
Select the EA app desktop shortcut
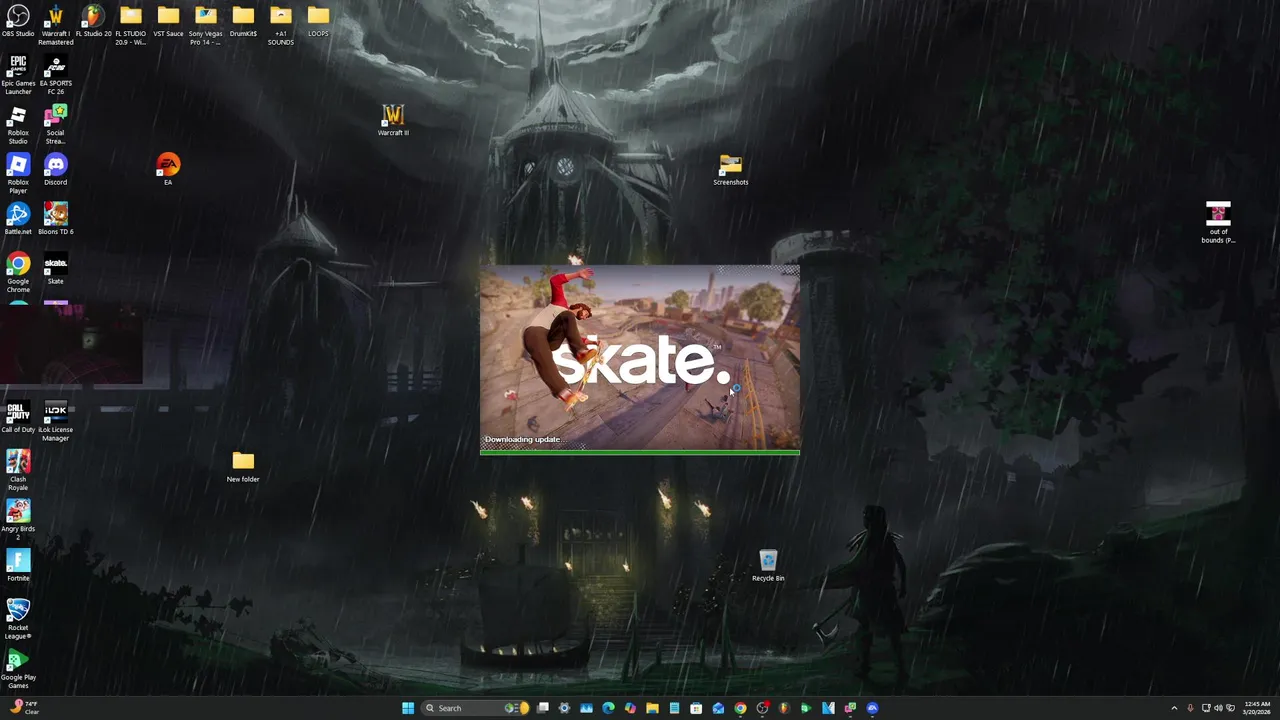coord(168,170)
